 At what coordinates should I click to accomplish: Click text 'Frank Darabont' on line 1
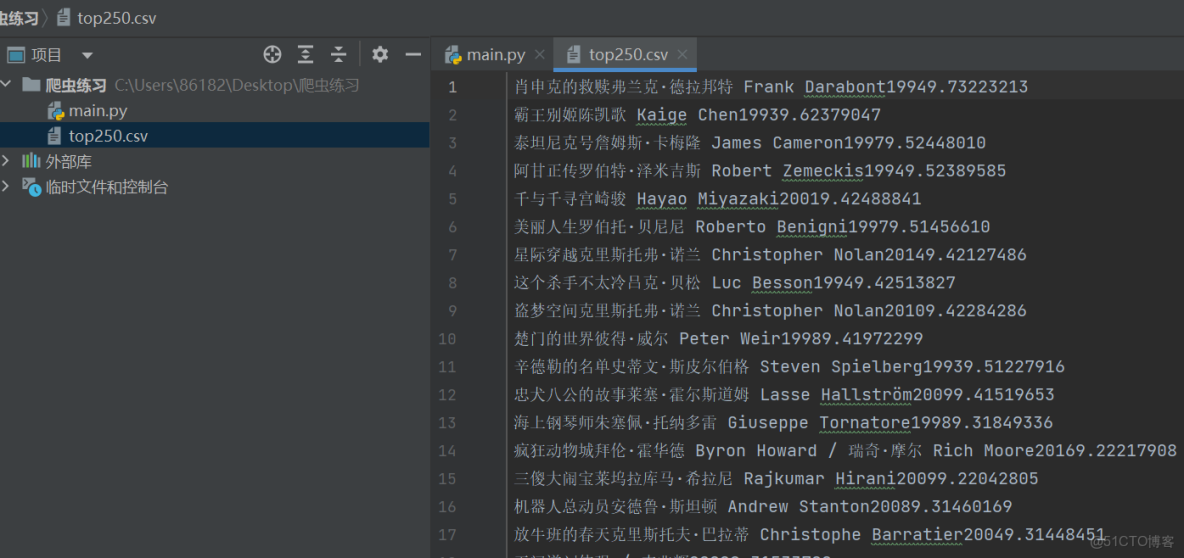coord(815,87)
